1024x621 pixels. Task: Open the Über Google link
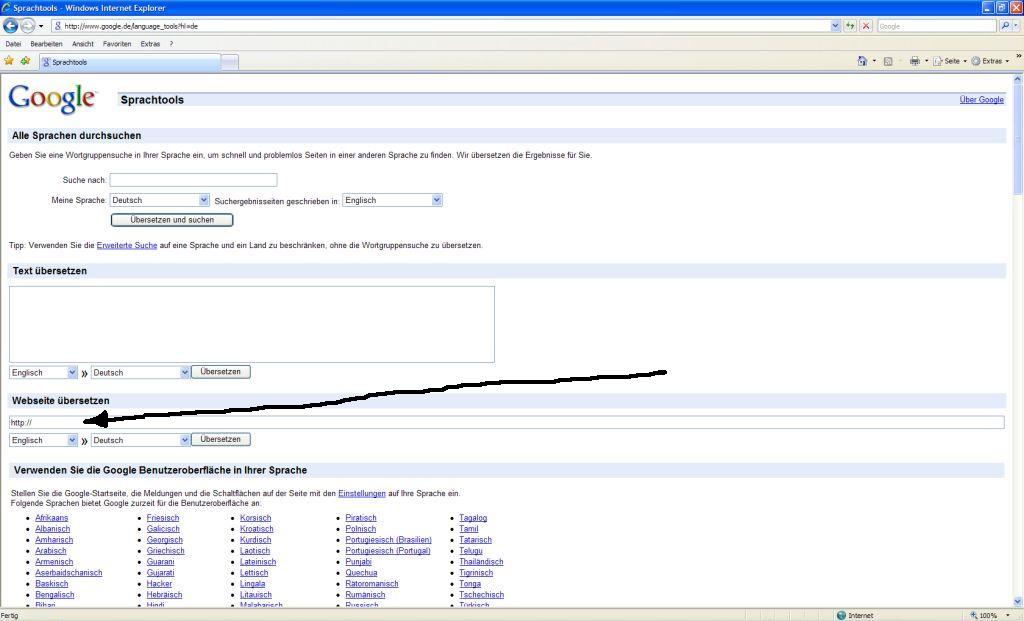(982, 99)
